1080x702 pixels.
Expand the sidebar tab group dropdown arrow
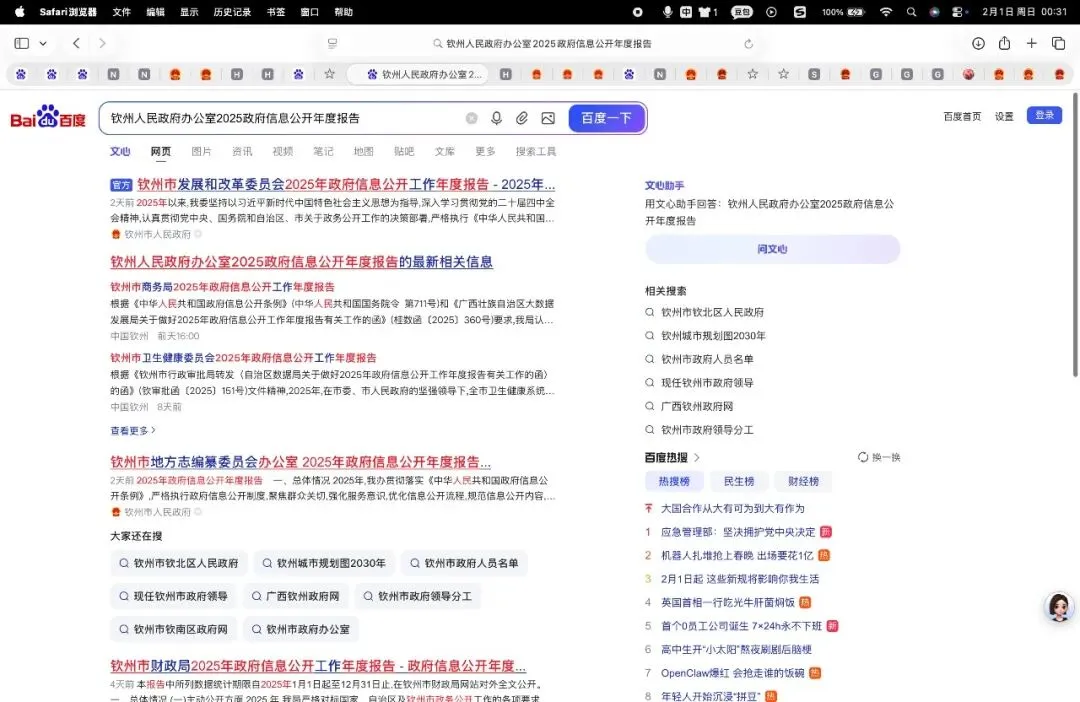click(x=43, y=43)
